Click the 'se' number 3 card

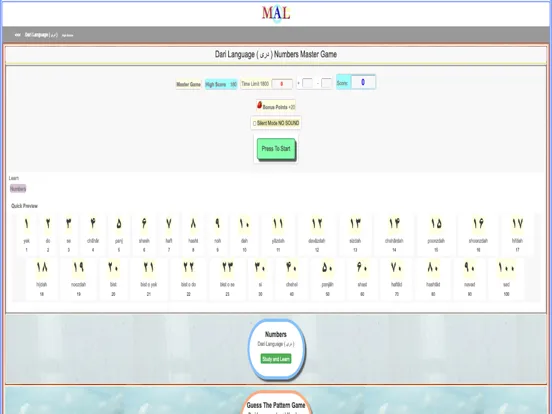click(69, 234)
